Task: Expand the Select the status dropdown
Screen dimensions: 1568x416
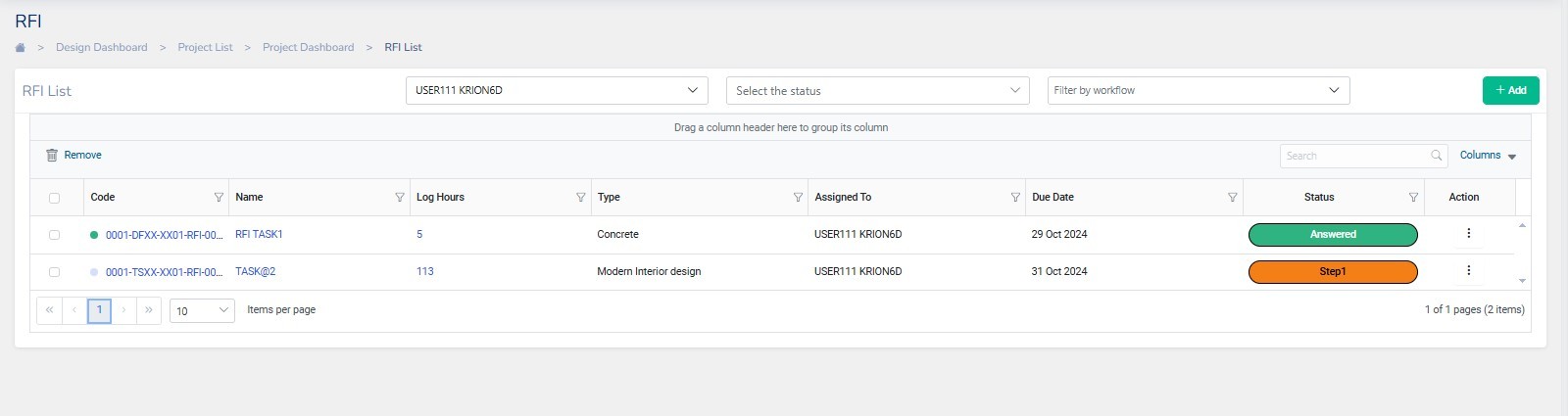Action: coord(877,90)
